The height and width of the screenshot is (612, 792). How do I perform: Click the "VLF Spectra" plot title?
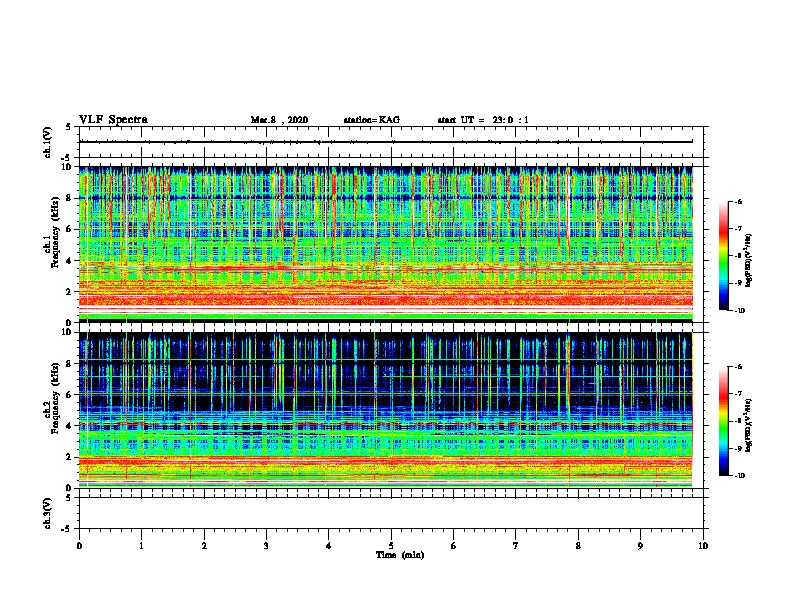tap(113, 120)
